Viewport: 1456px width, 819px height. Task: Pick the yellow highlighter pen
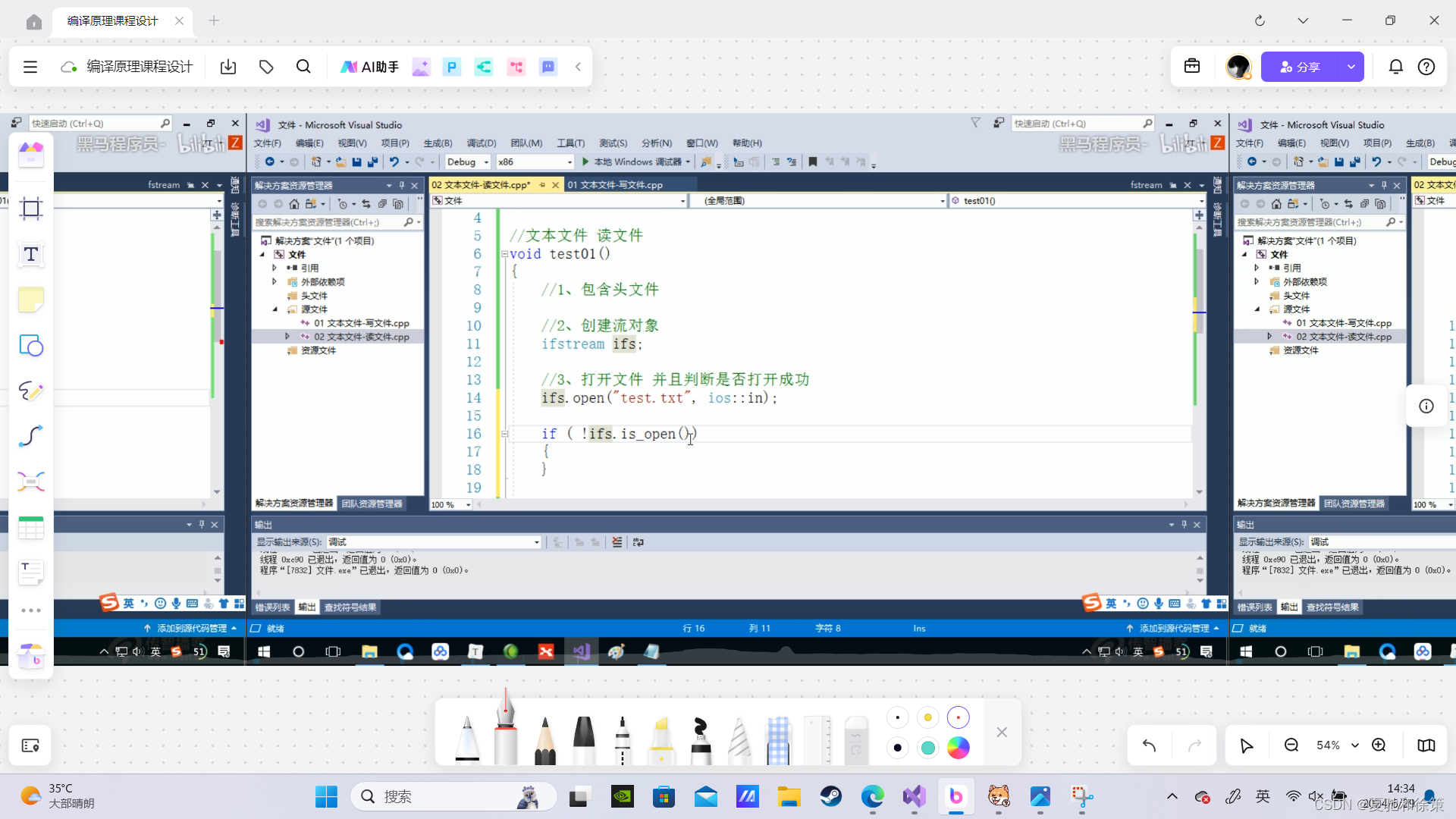click(661, 739)
